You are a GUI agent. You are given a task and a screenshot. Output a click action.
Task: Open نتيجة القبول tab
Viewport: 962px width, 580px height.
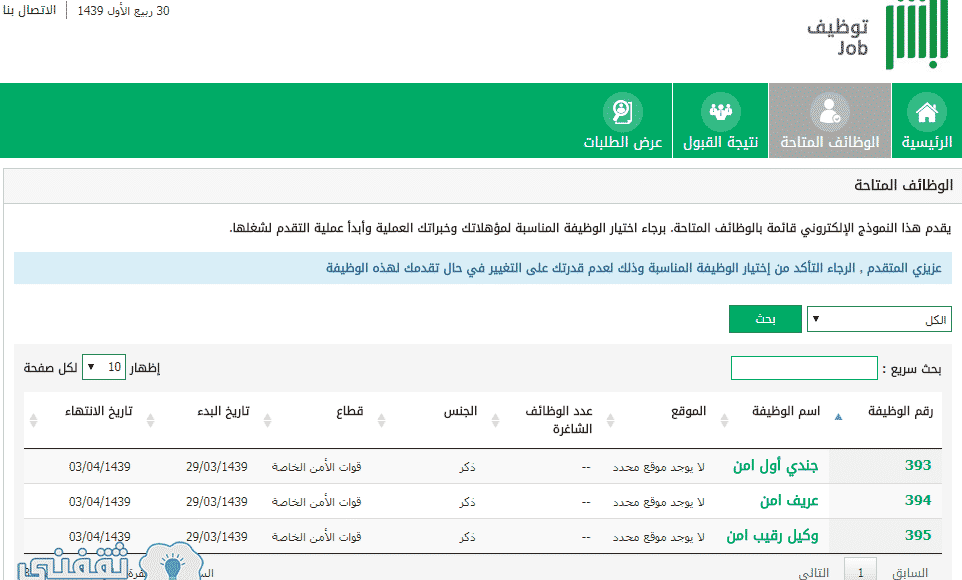720,120
